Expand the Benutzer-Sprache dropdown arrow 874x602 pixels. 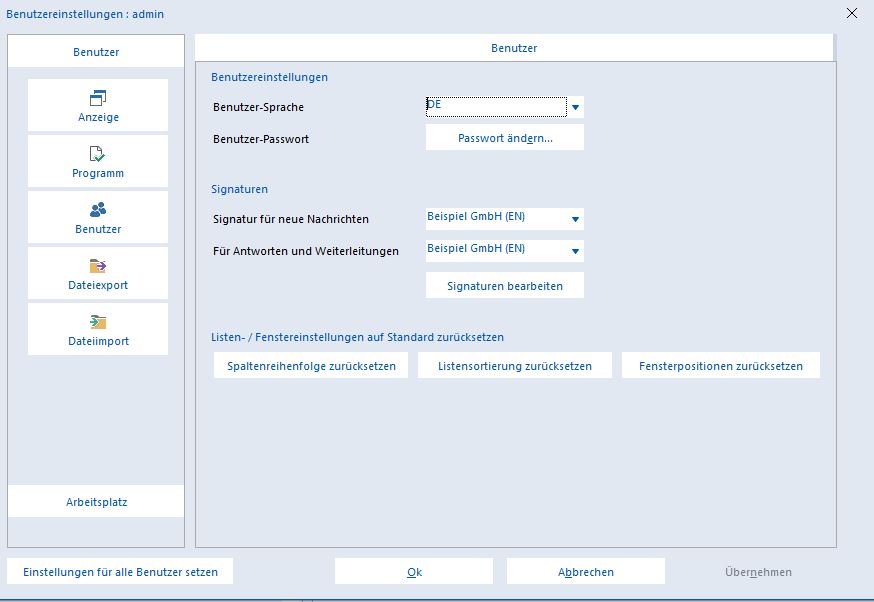pyautogui.click(x=575, y=107)
